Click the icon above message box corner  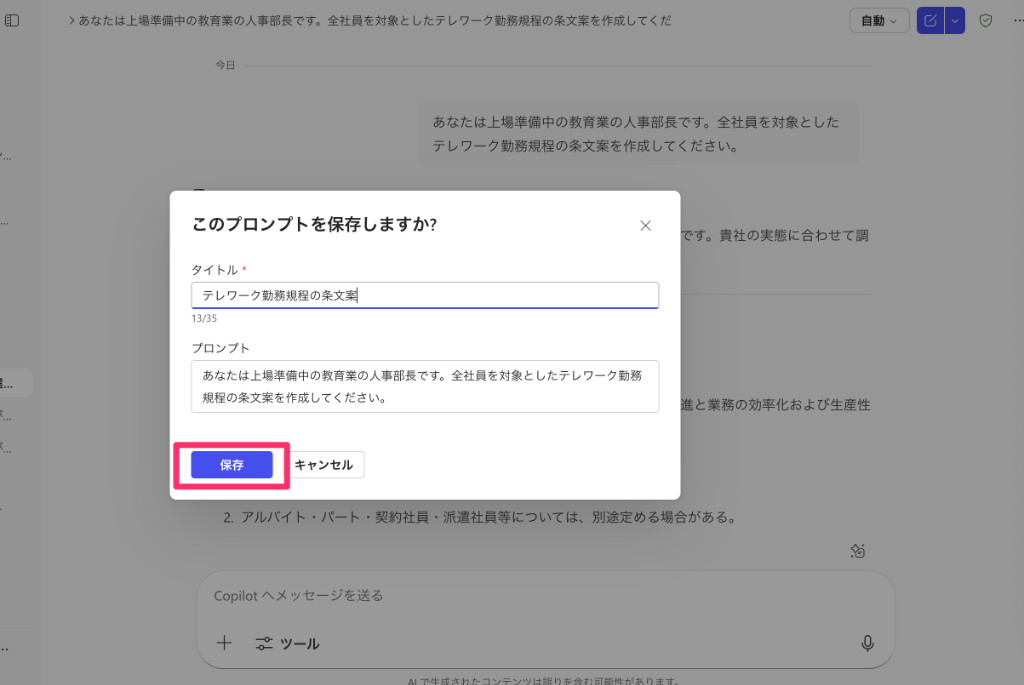857,550
